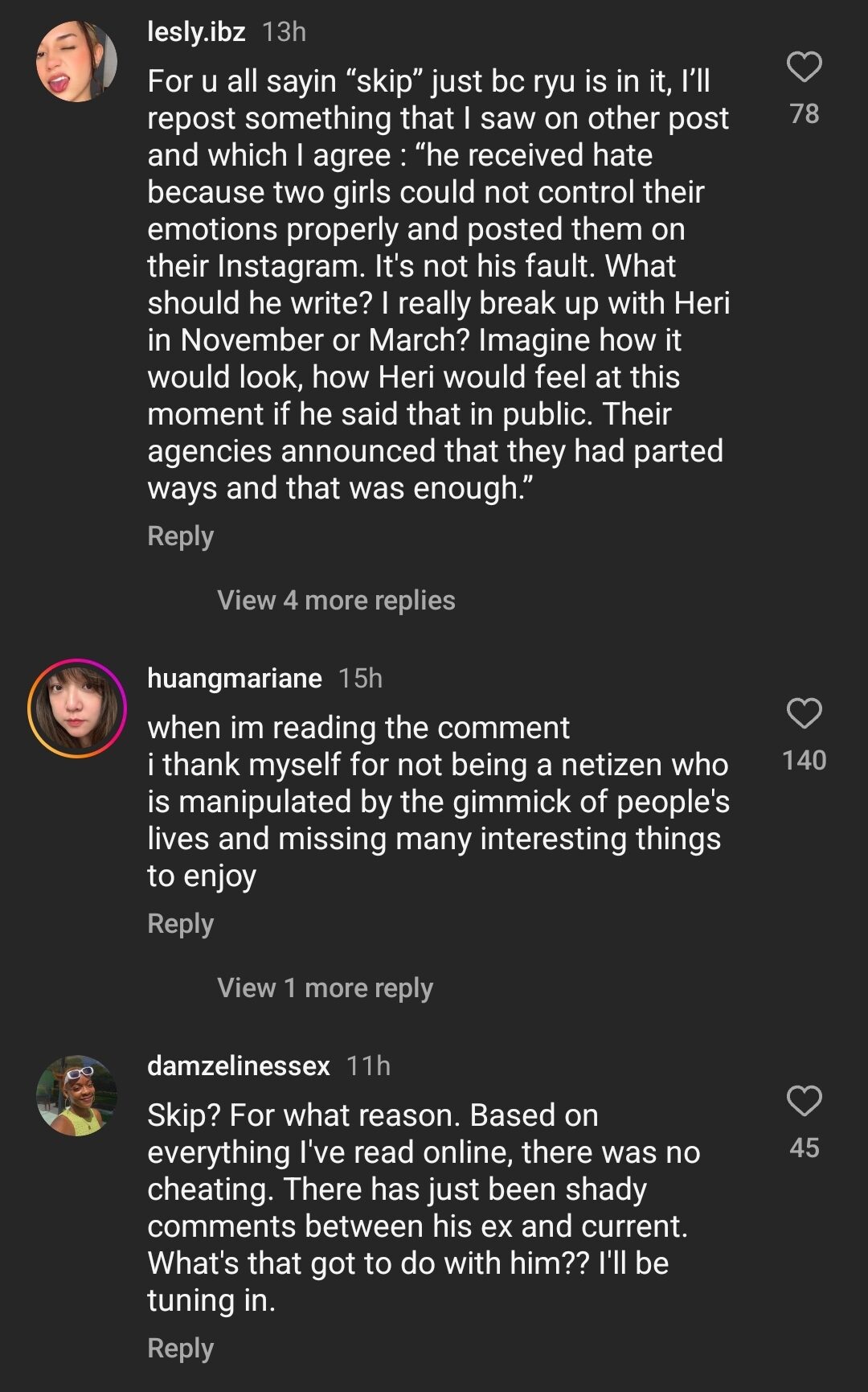This screenshot has height=1392, width=868.
Task: Like damzelinessex's comment with the heart
Action: pos(804,1101)
